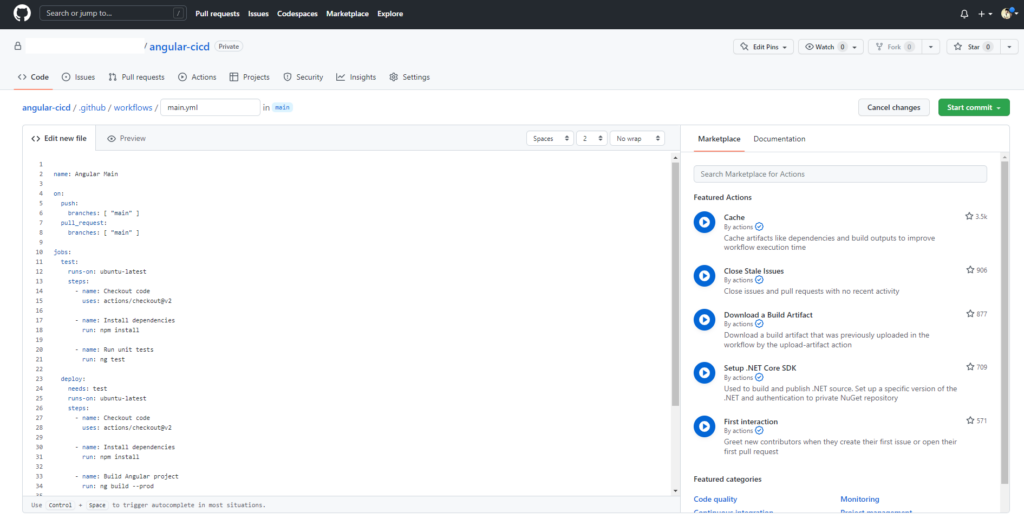Focus the main.yml filename field
The height and width of the screenshot is (518, 1024).
[210, 107]
